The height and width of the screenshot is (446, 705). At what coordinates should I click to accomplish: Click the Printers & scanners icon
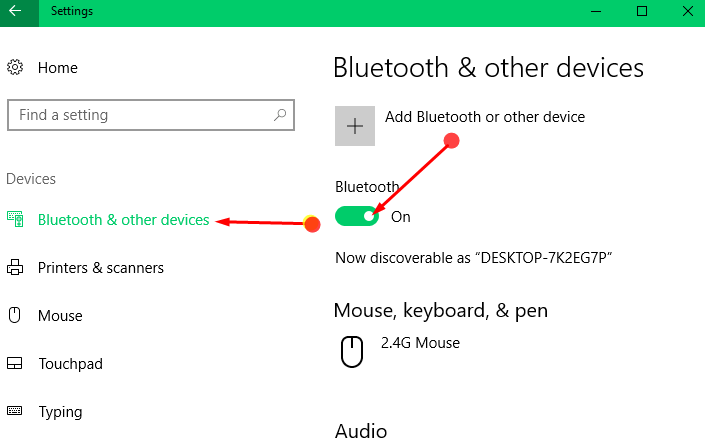pos(15,267)
